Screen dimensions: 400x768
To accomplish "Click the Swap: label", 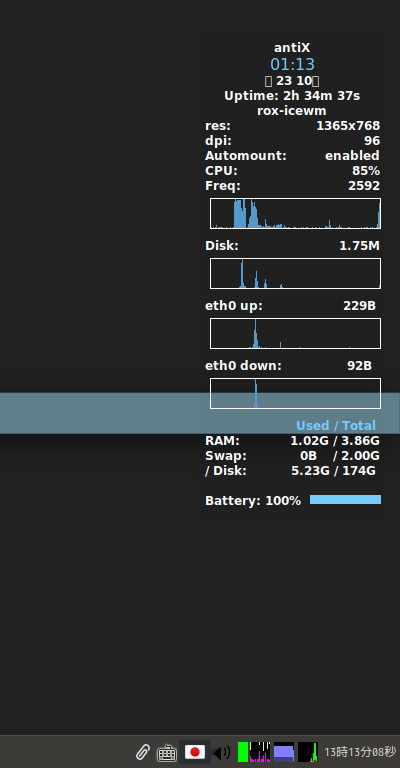I will (226, 456).
